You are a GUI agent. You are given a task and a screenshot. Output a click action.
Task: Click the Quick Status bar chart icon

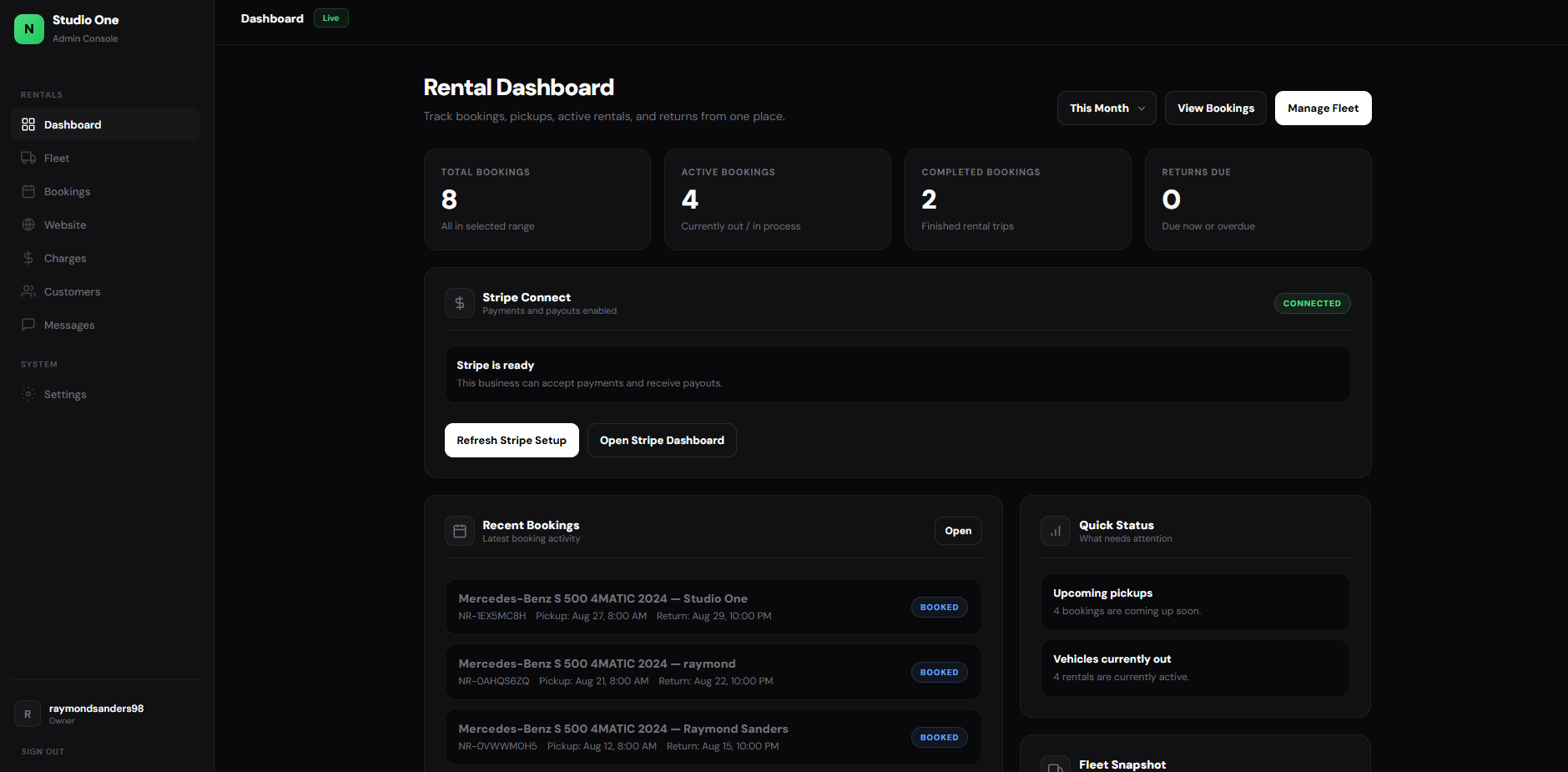click(1056, 531)
